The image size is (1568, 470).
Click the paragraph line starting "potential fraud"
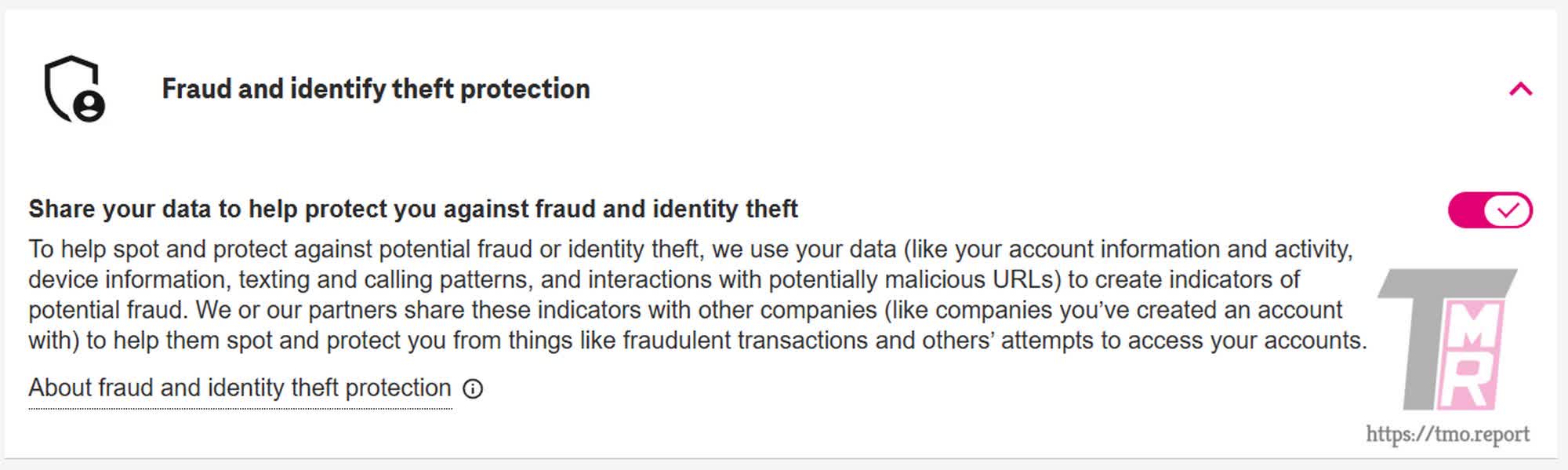pos(684,310)
